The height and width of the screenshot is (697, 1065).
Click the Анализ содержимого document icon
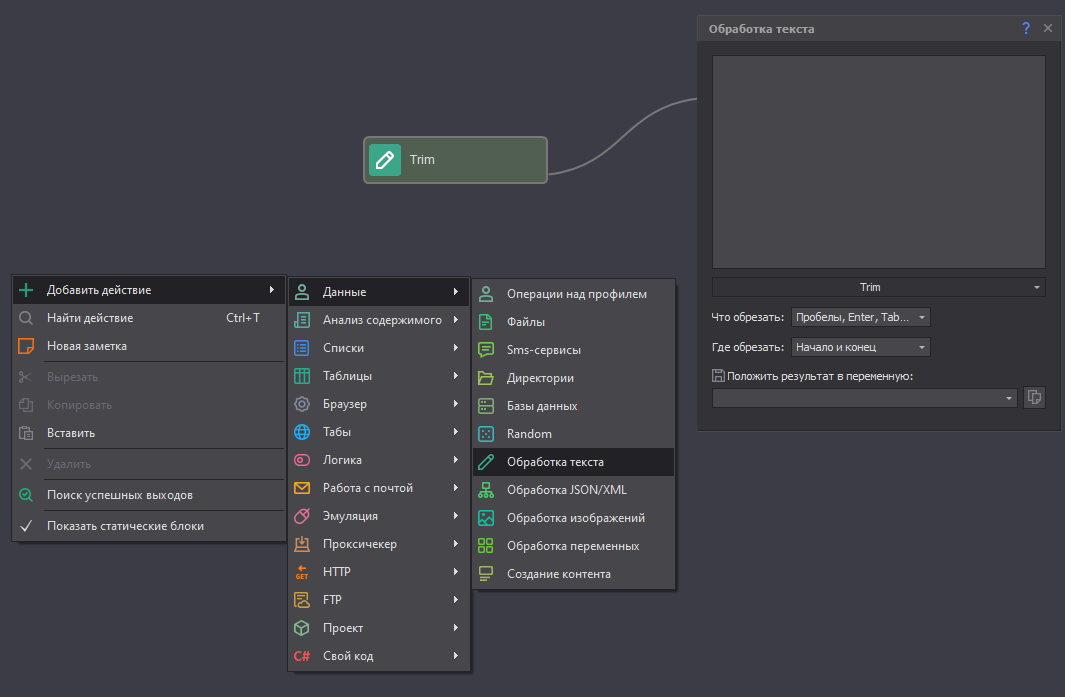coord(302,320)
